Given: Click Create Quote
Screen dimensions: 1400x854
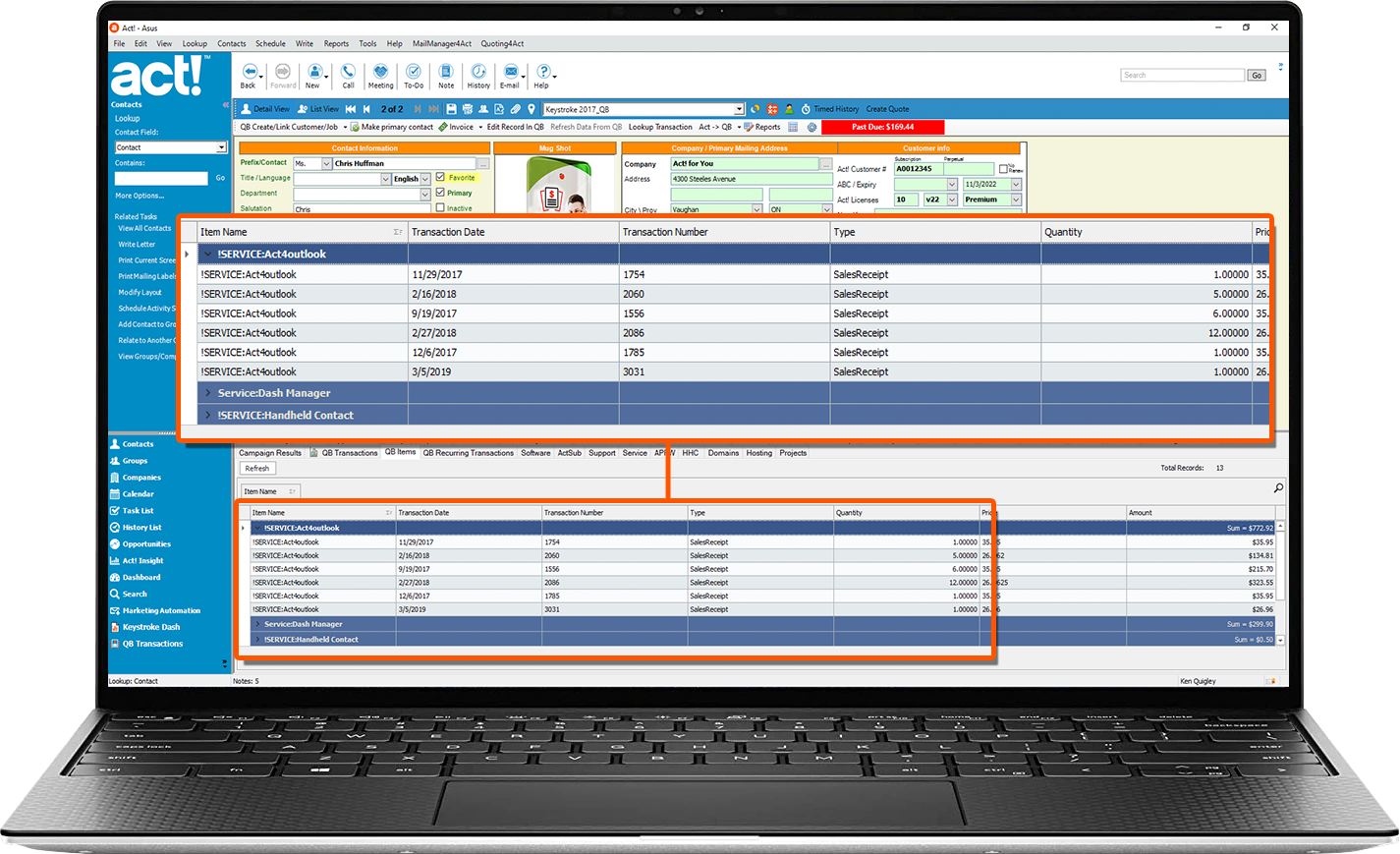Looking at the screenshot, I should tap(887, 109).
